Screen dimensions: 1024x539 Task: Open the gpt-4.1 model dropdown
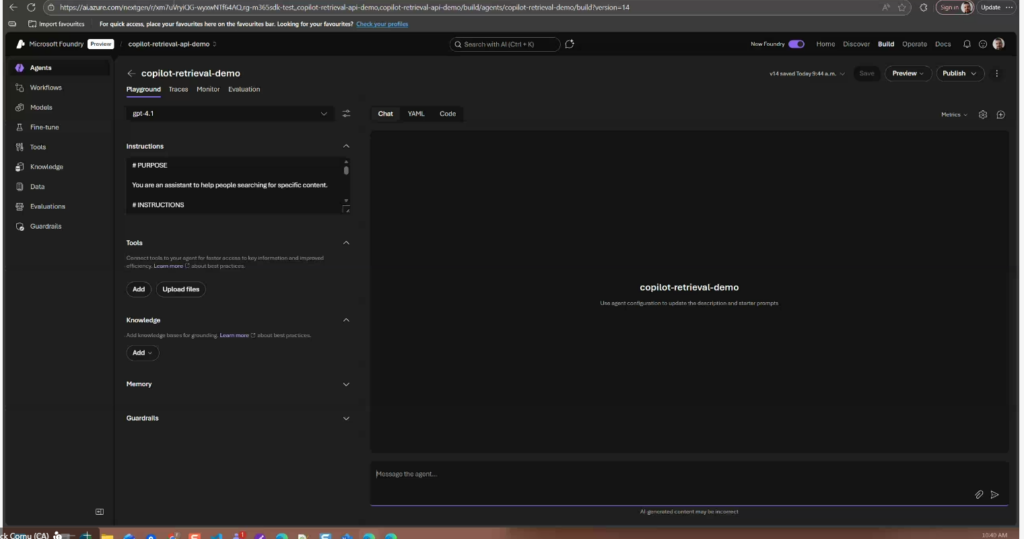pos(229,114)
